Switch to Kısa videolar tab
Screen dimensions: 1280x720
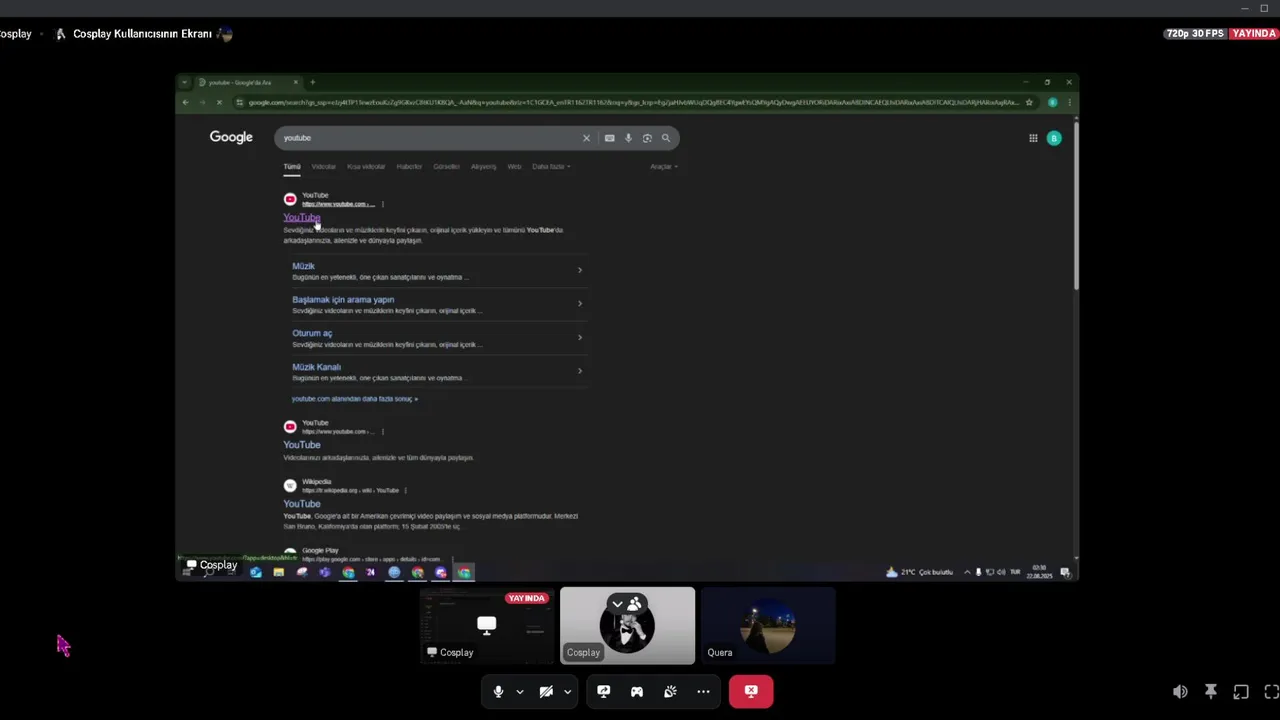point(366,167)
